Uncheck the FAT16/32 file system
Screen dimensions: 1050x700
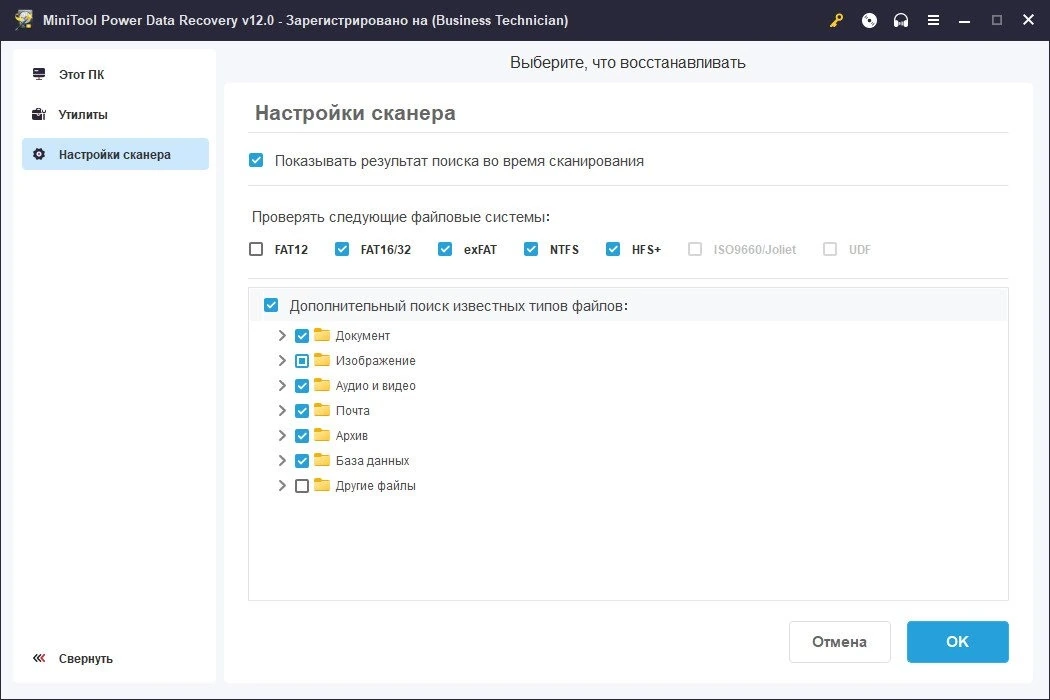click(x=342, y=249)
